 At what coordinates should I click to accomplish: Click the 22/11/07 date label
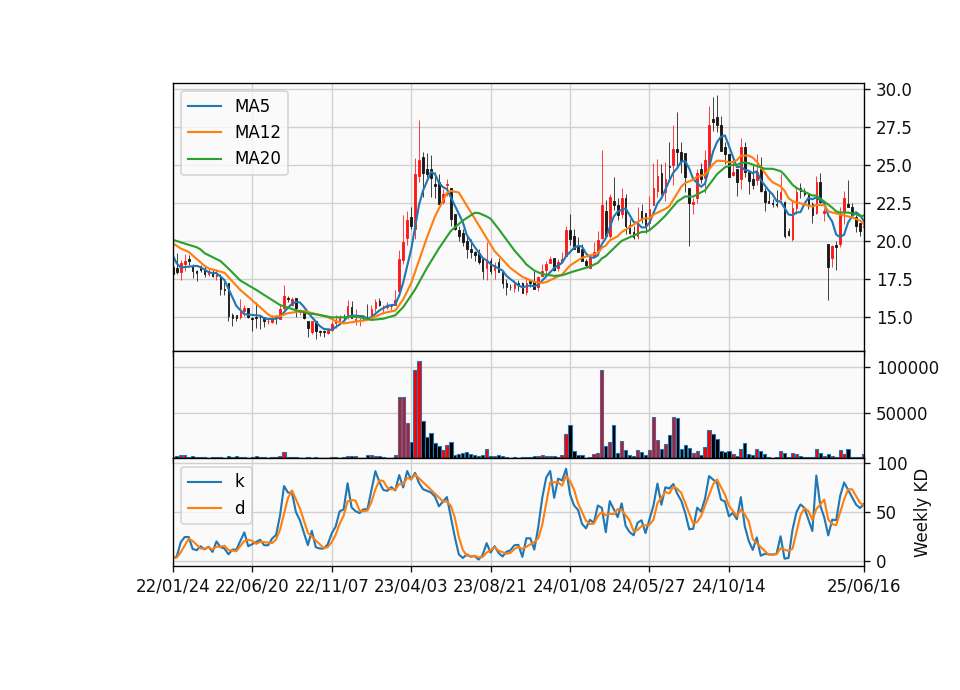[x=332, y=586]
